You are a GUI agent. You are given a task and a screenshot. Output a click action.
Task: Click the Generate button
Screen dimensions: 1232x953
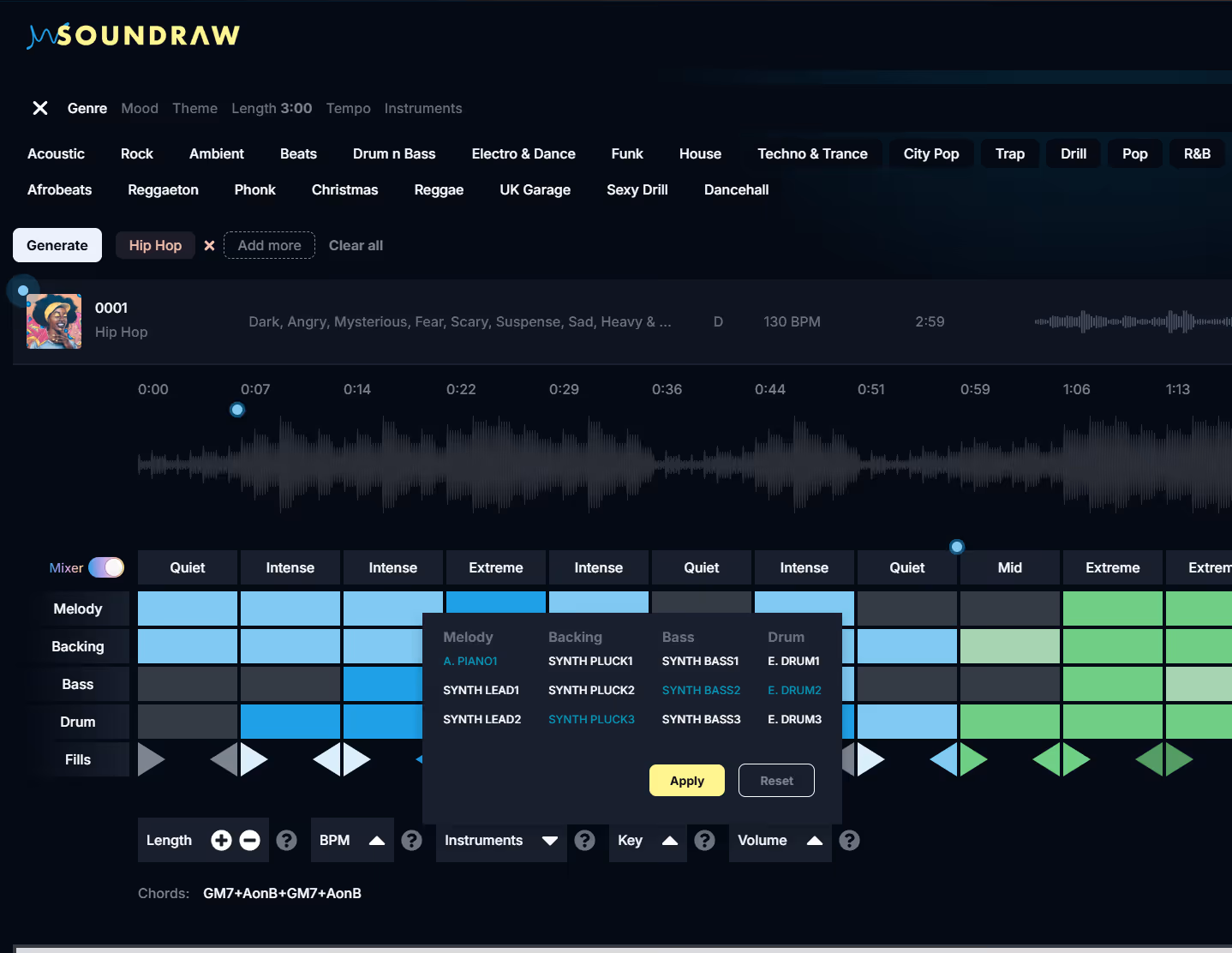pyautogui.click(x=57, y=245)
